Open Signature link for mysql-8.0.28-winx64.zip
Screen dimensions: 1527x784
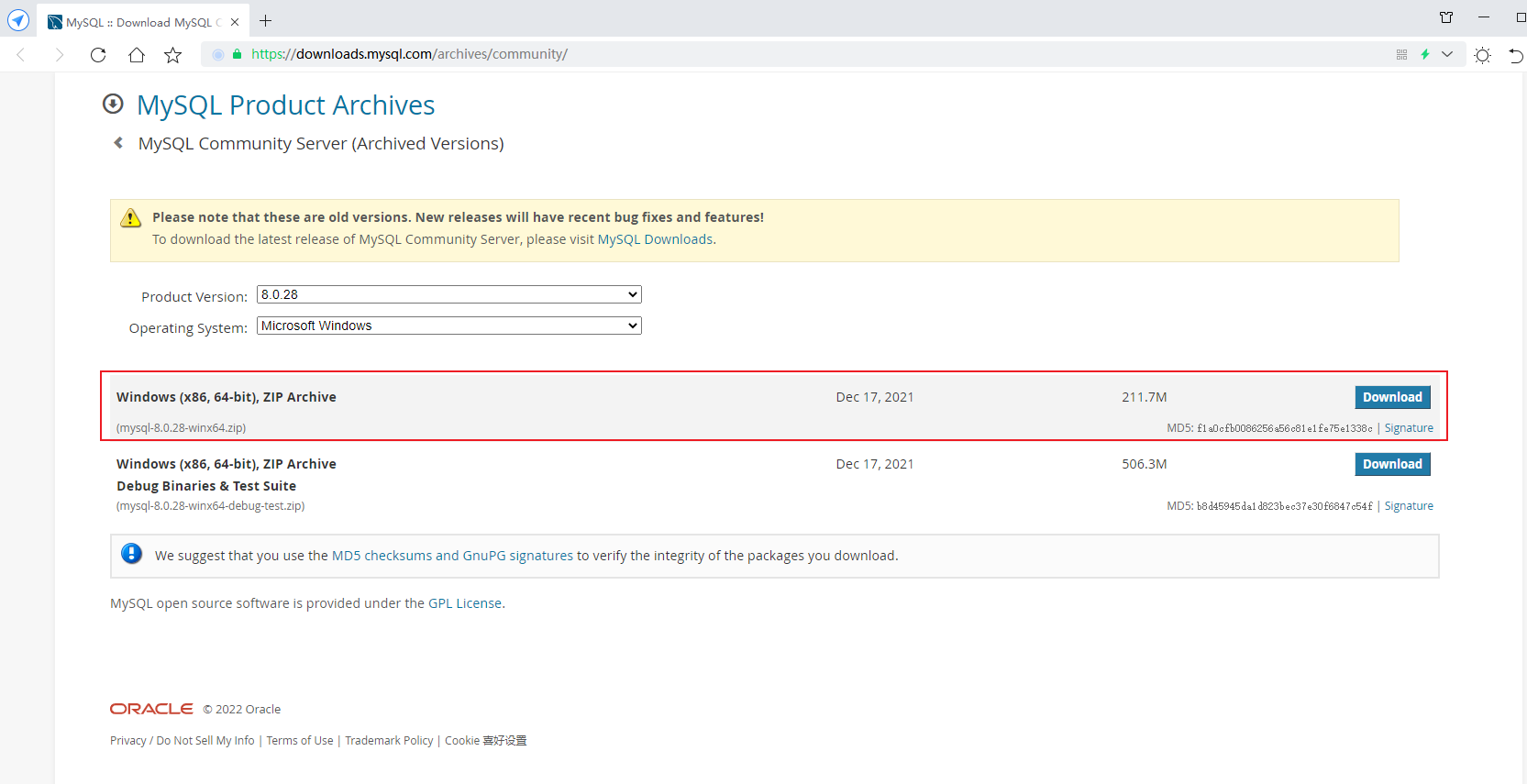[1409, 428]
